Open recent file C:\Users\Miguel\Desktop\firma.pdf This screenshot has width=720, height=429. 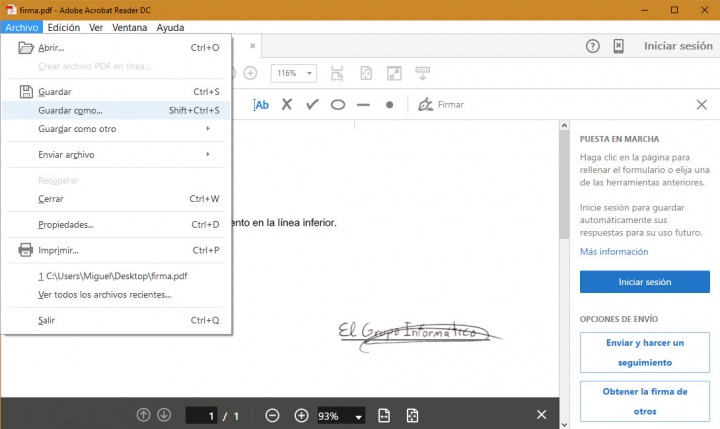coord(116,276)
